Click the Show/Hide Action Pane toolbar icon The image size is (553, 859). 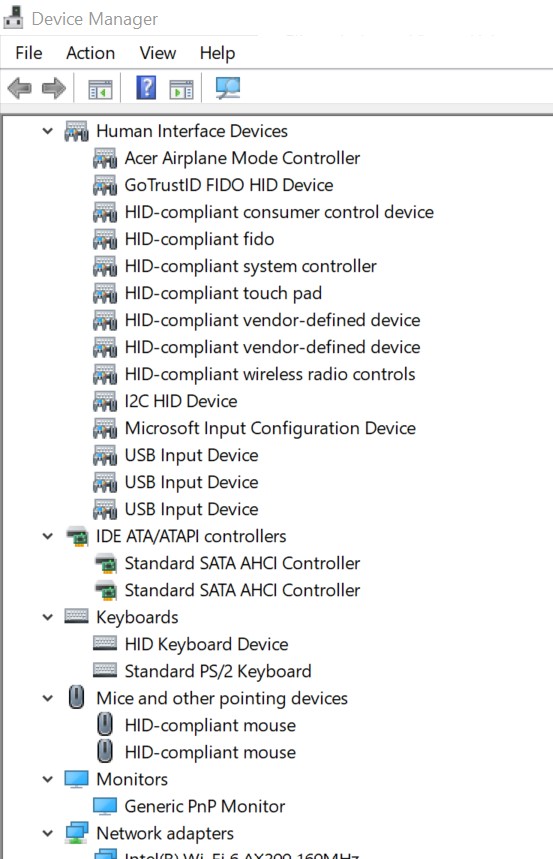tap(181, 89)
